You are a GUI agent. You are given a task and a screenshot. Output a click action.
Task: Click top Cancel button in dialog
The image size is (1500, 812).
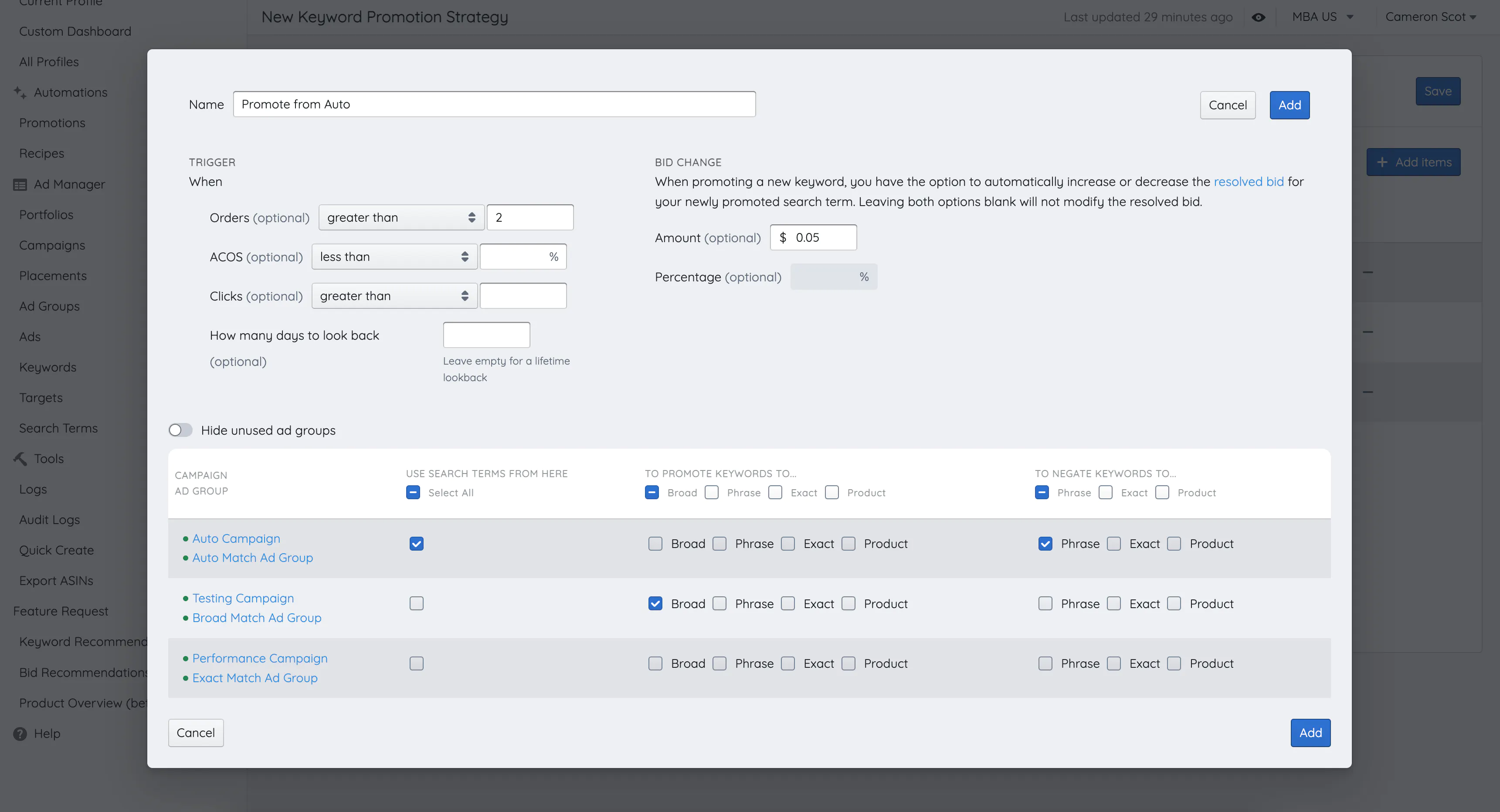coord(1228,105)
